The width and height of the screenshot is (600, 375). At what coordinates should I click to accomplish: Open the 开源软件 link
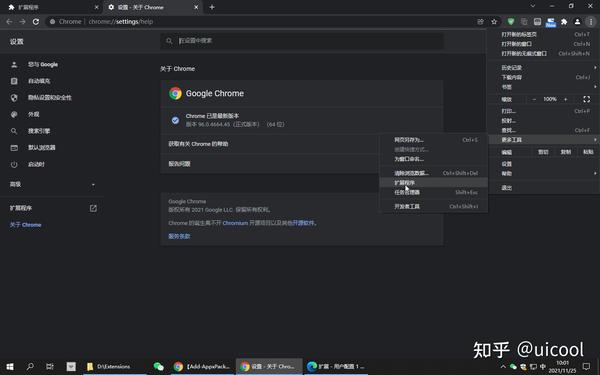[x=303, y=223]
